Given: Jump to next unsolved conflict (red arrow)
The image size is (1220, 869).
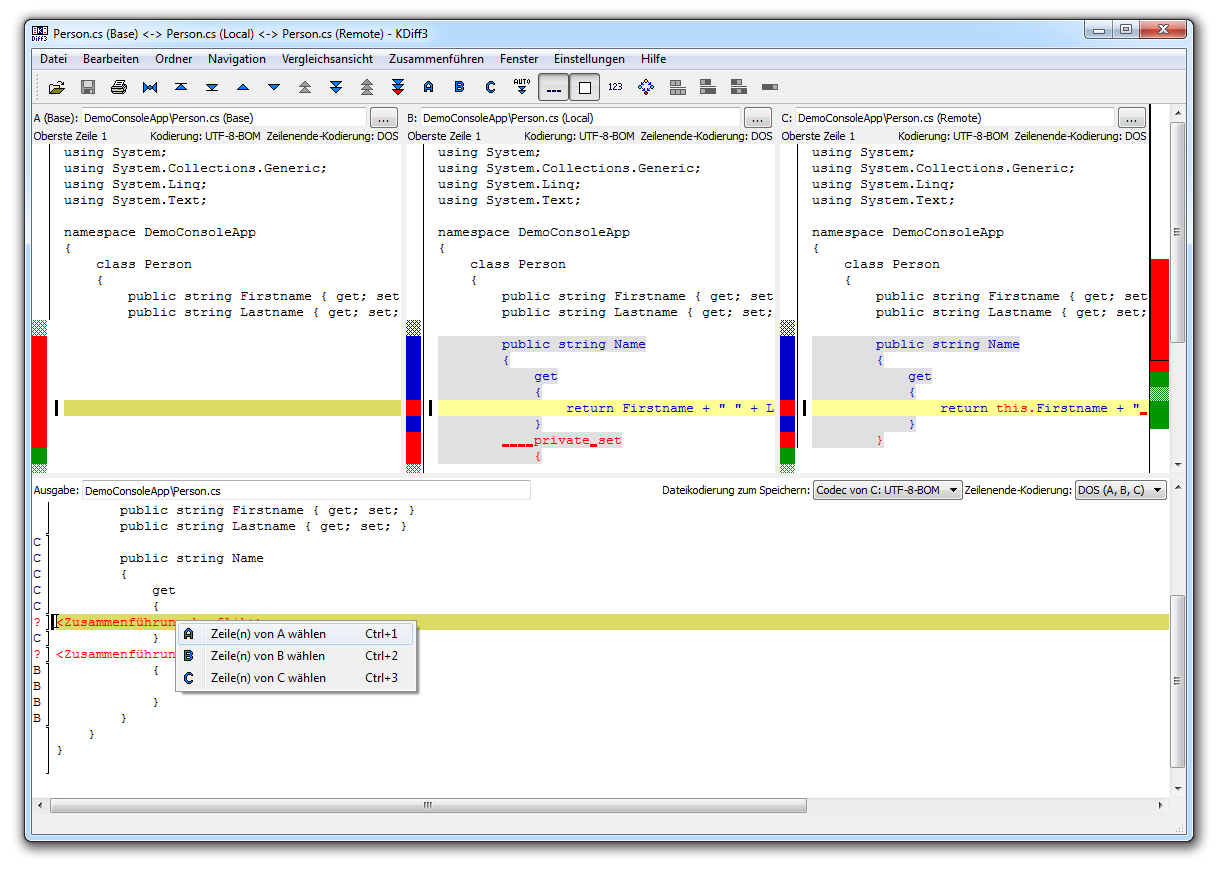Looking at the screenshot, I should [398, 87].
